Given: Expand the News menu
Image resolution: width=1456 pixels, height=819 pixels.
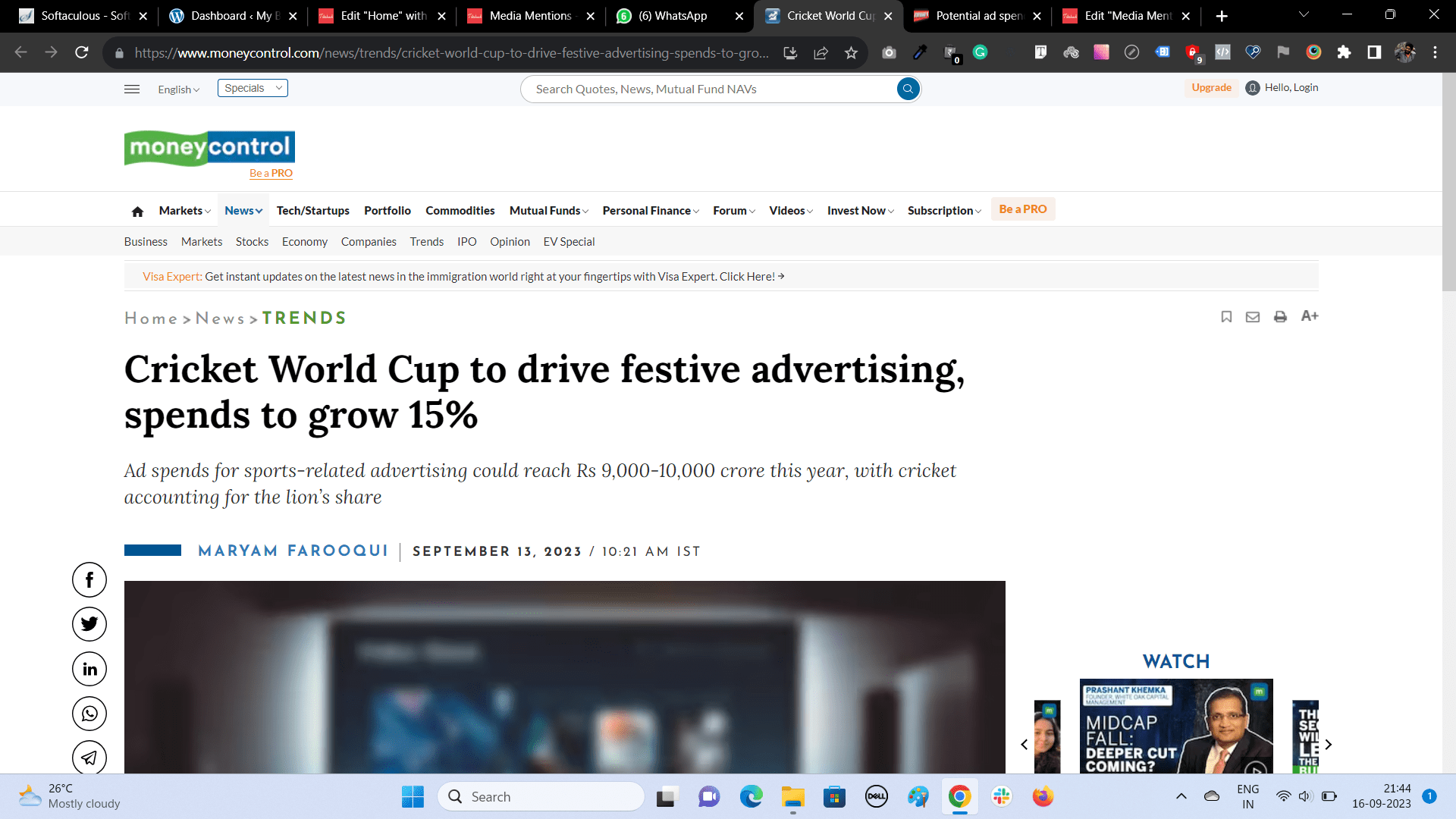Looking at the screenshot, I should 243,211.
